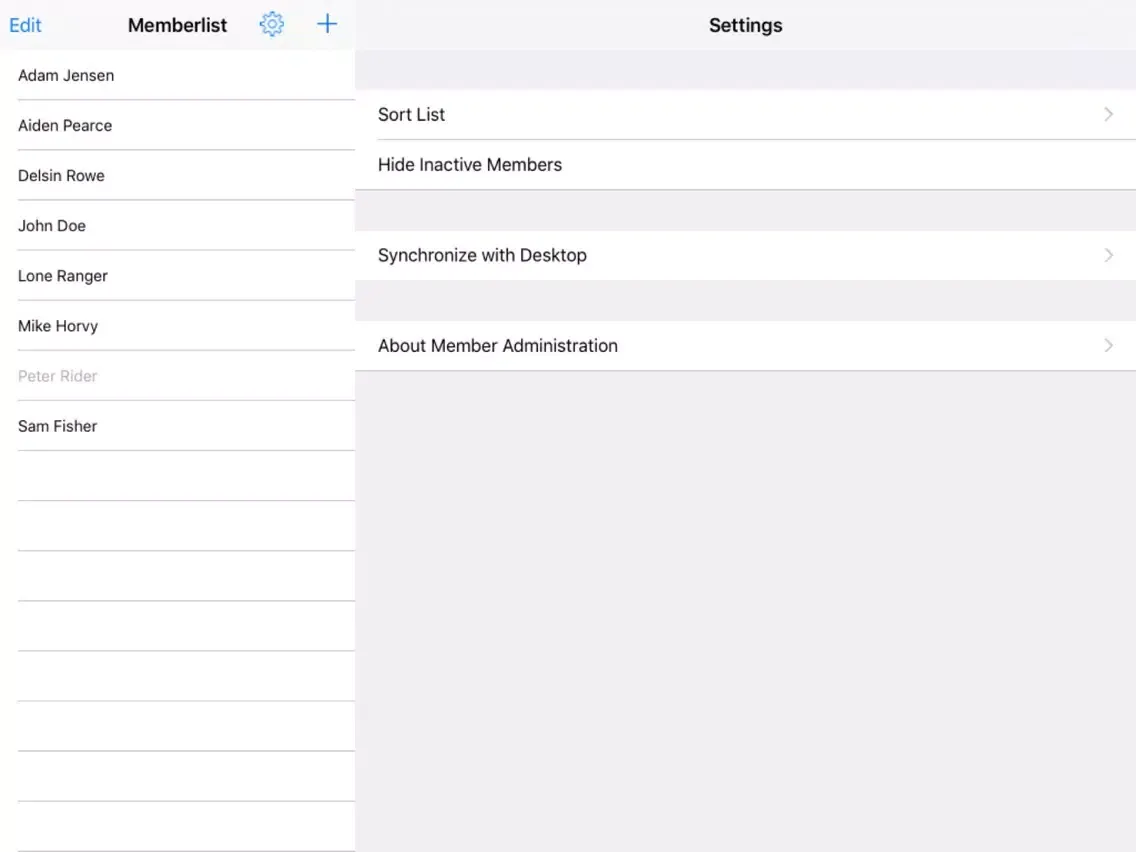
Task: Click chevron beside Synchronize with Desktop
Action: point(1108,255)
